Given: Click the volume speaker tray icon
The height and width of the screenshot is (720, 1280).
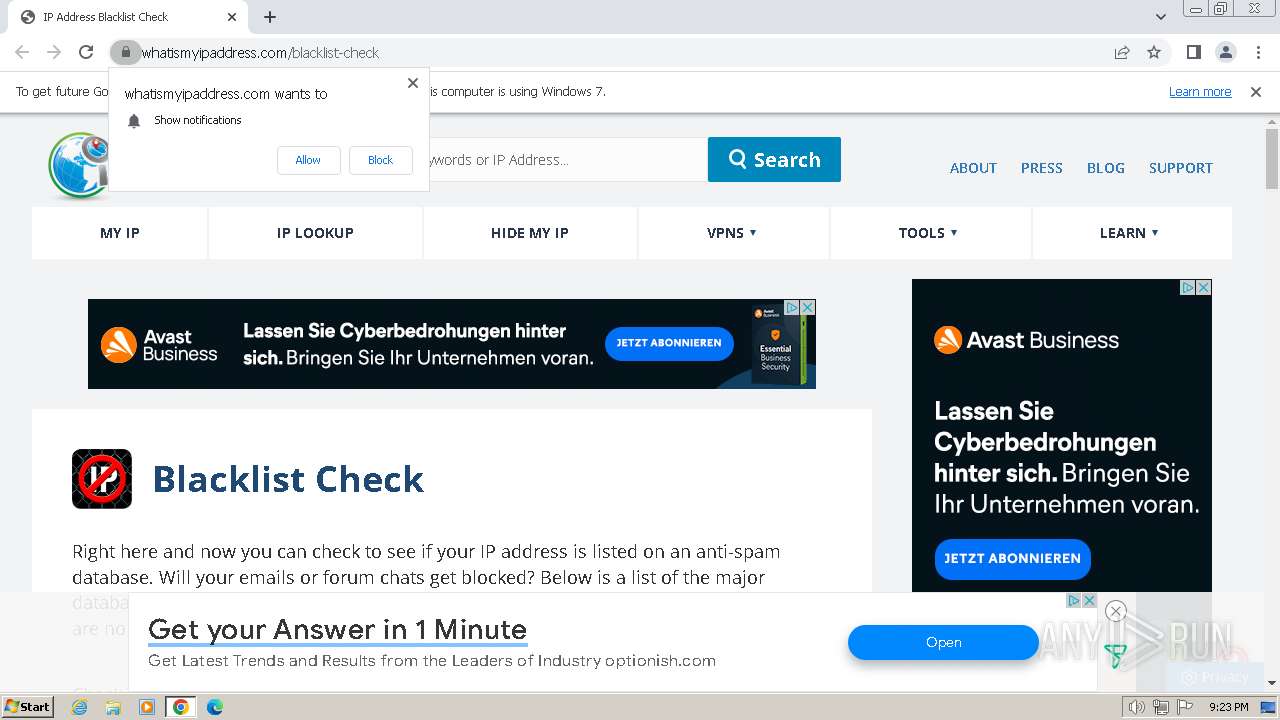Looking at the screenshot, I should [1136, 707].
